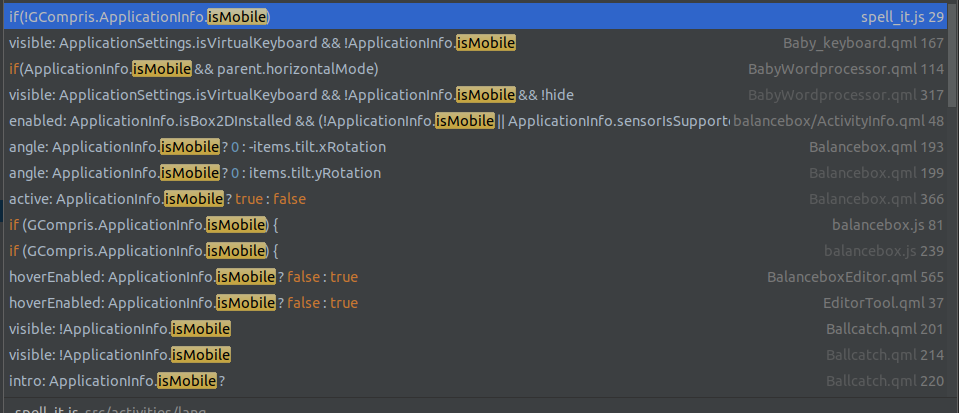Click the 'balancebox/ActivityInfo.qml 48' file label
959x413 pixels.
838,121
